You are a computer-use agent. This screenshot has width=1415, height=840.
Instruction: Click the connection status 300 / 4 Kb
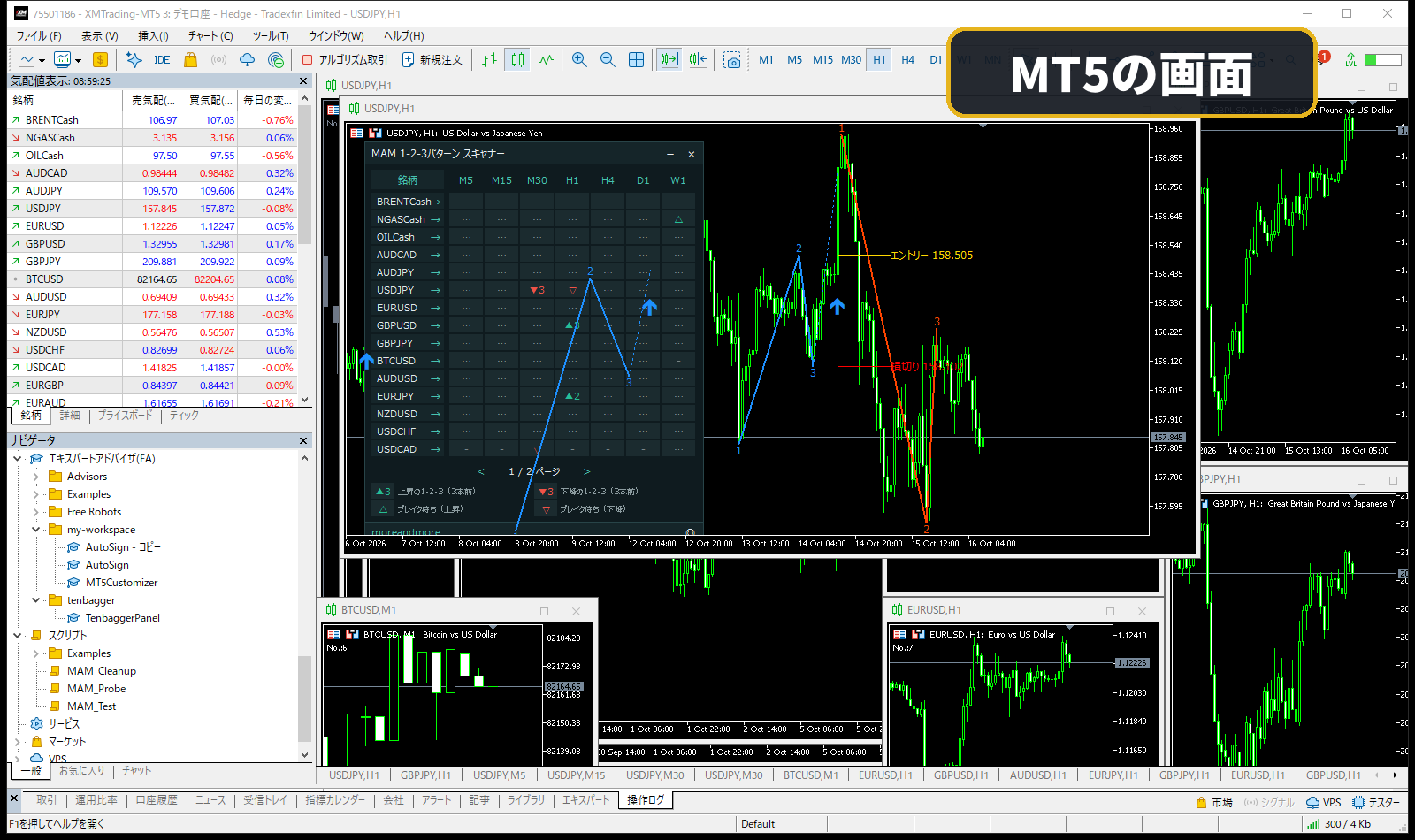1340,824
